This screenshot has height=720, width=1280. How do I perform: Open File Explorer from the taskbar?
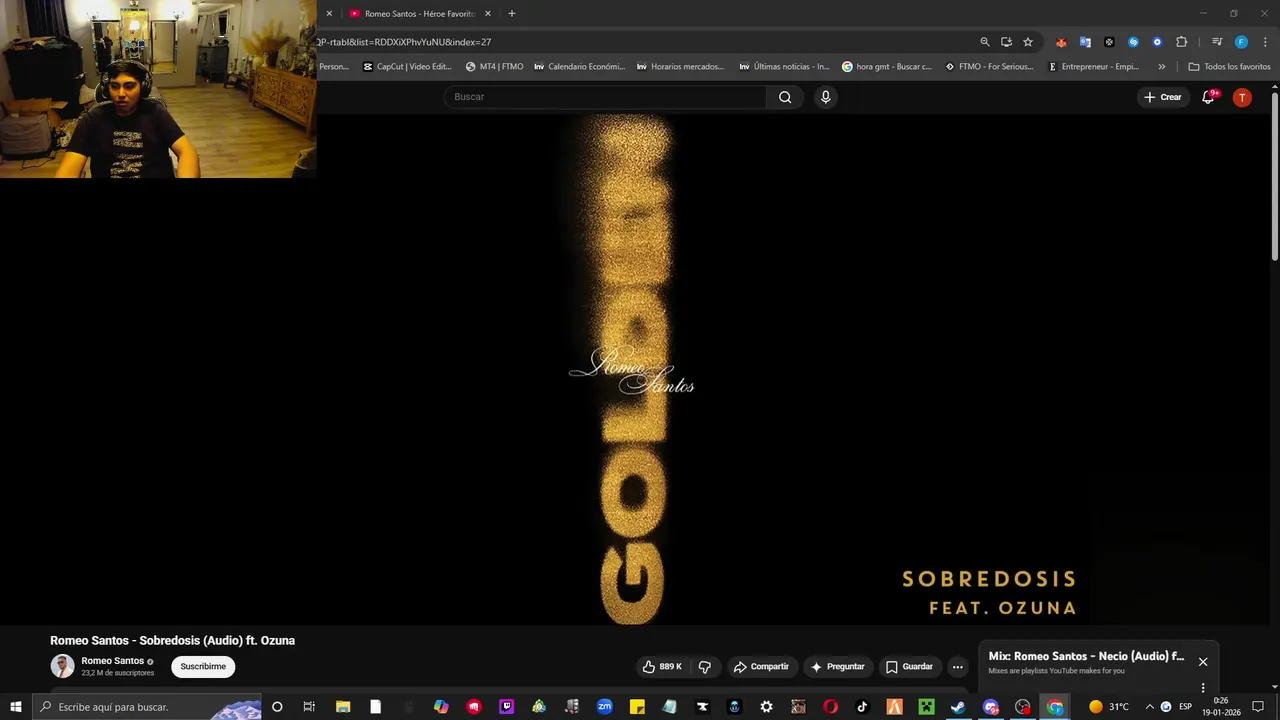pyautogui.click(x=343, y=707)
